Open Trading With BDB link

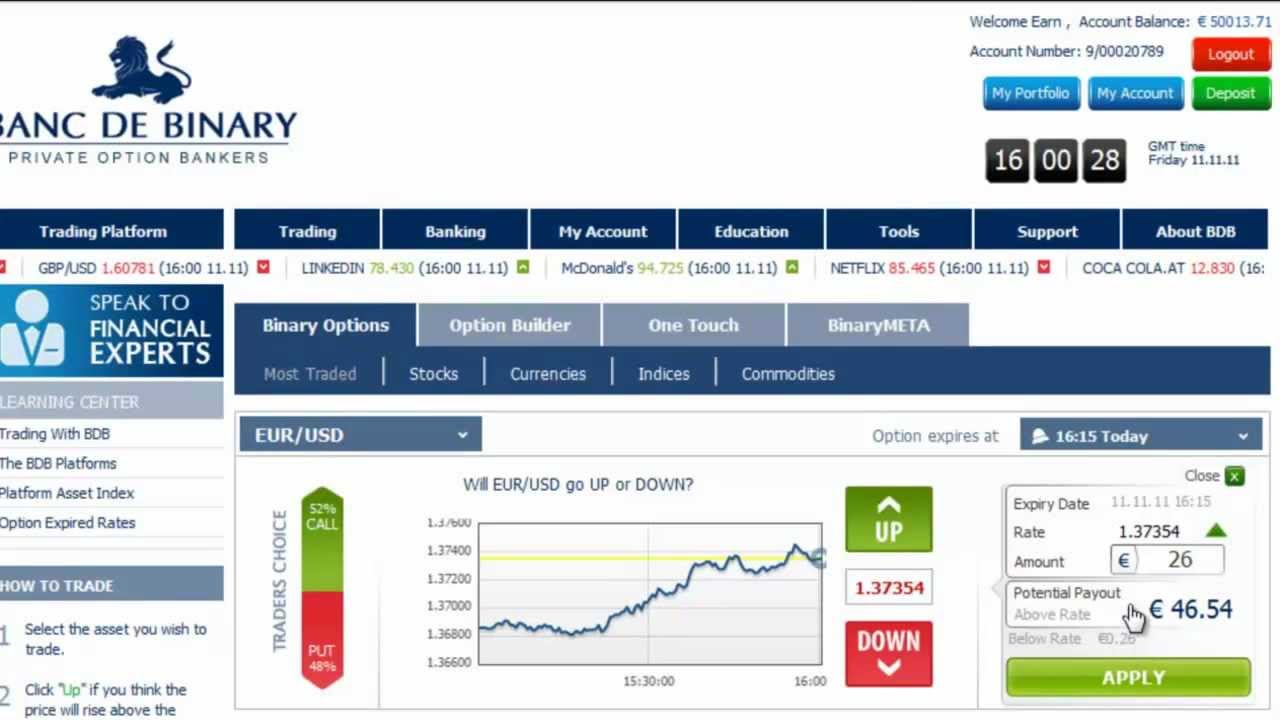(x=55, y=434)
